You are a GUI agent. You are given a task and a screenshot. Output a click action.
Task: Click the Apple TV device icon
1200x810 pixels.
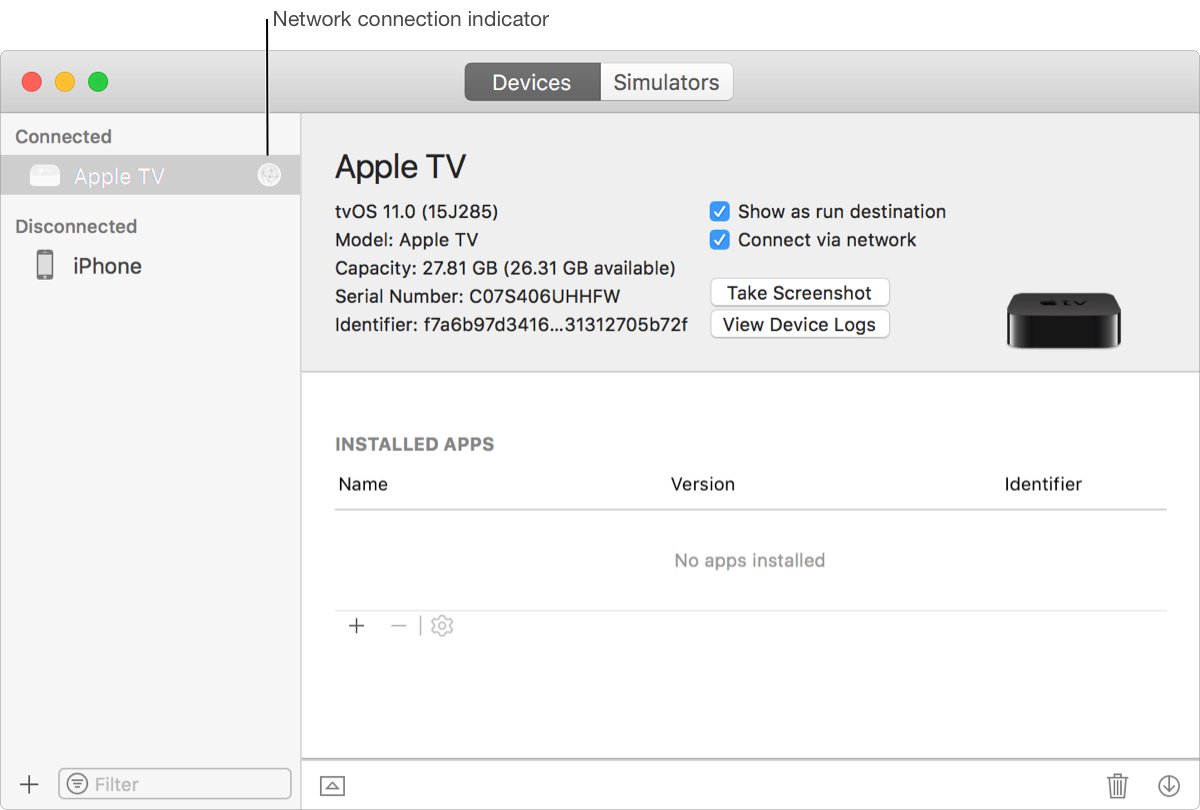[44, 175]
